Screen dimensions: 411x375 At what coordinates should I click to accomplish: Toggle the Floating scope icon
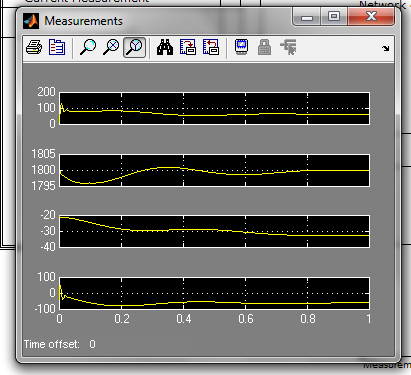coord(242,47)
